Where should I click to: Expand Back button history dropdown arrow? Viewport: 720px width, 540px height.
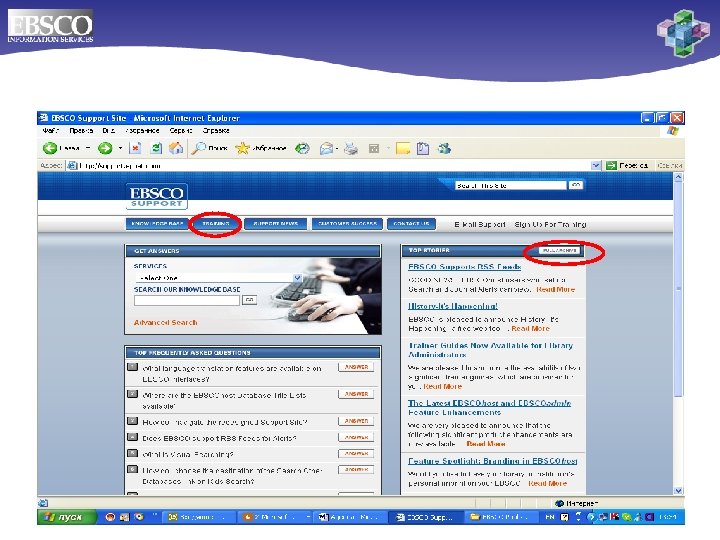point(88,148)
